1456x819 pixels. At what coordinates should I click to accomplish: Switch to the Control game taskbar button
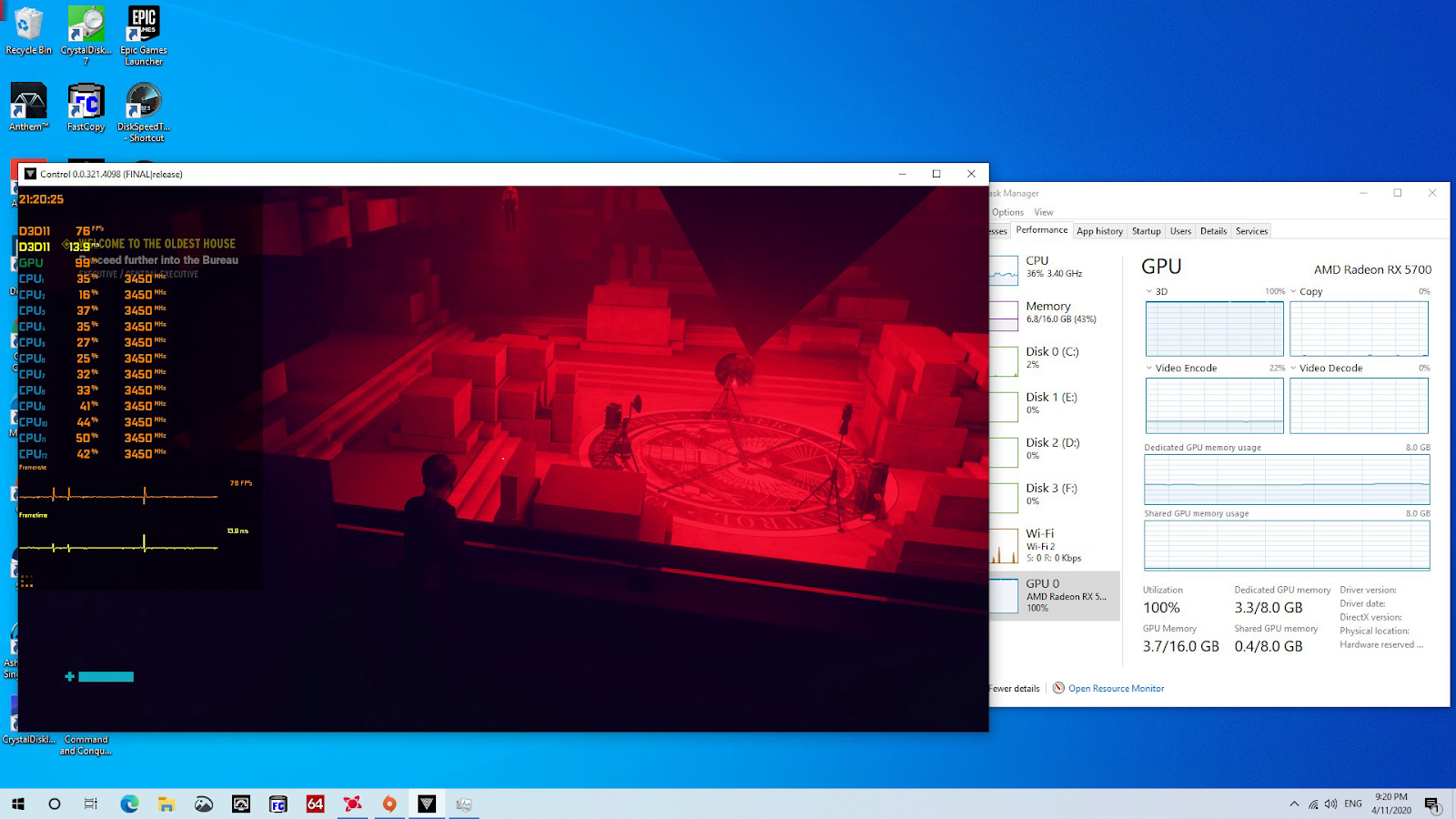[x=427, y=804]
